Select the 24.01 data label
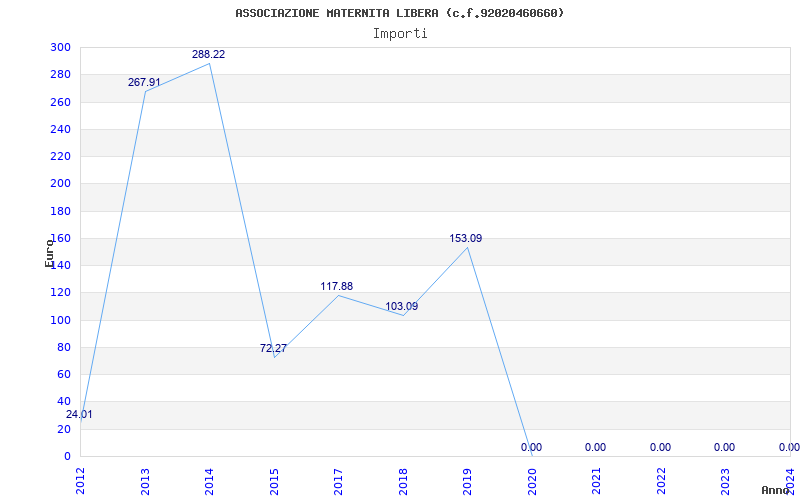This screenshot has width=800, height=500. tap(79, 414)
